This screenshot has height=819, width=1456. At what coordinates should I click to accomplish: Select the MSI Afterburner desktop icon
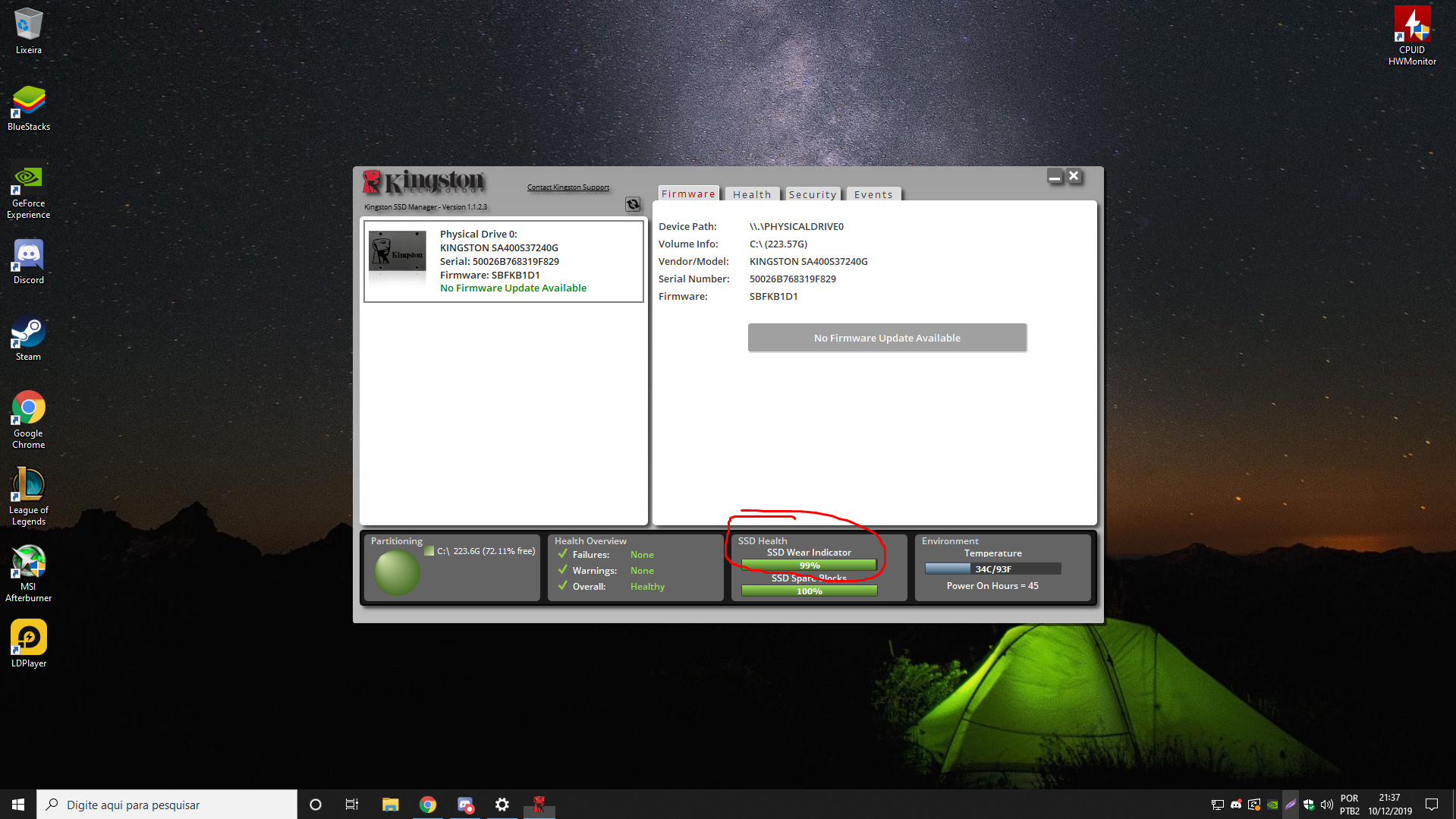(29, 573)
